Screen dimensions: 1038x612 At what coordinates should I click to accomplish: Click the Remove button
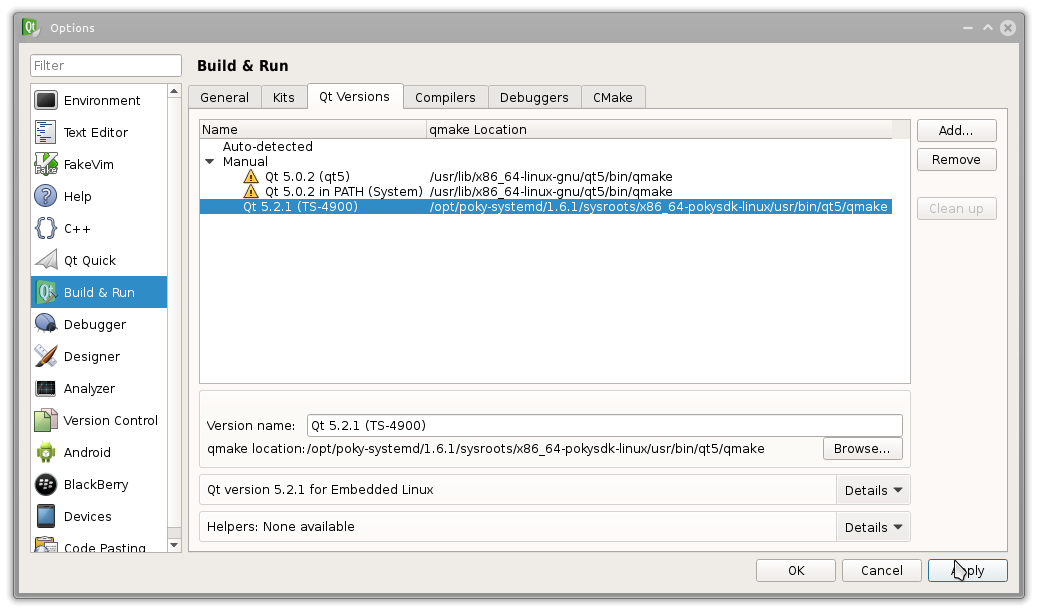956,160
